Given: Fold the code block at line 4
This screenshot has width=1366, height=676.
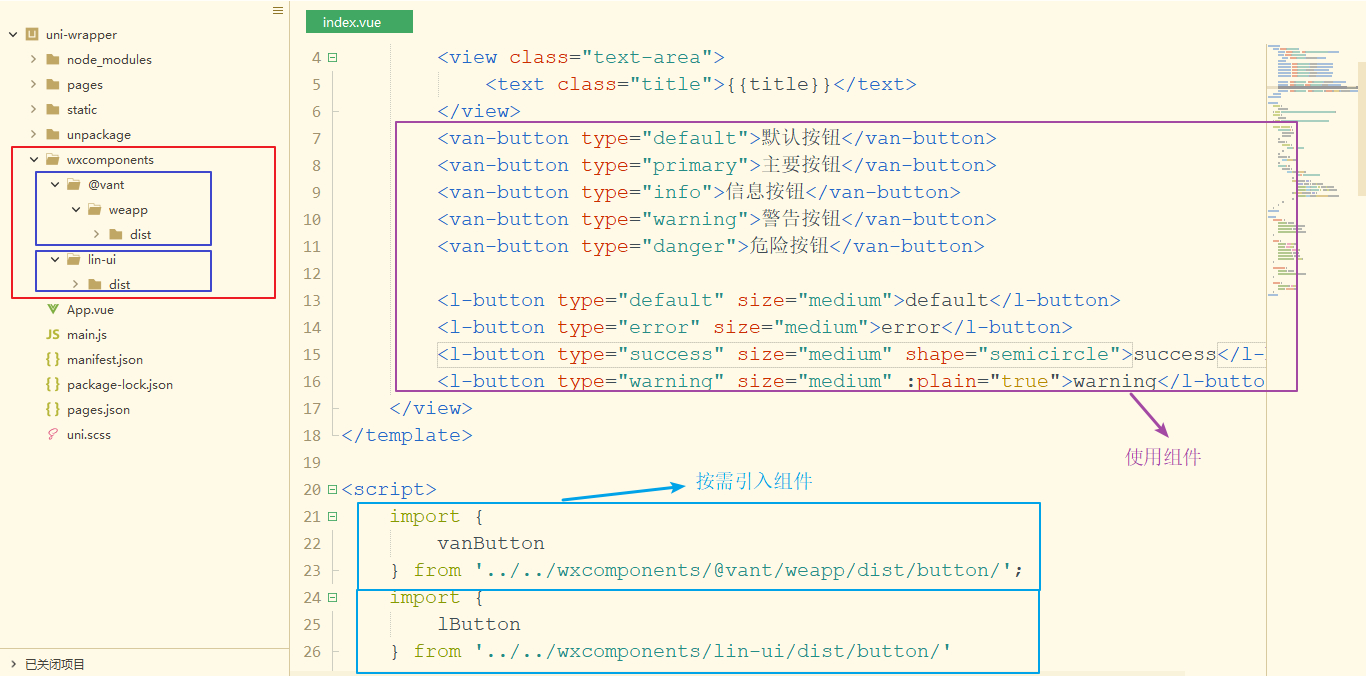Looking at the screenshot, I should [x=332, y=57].
